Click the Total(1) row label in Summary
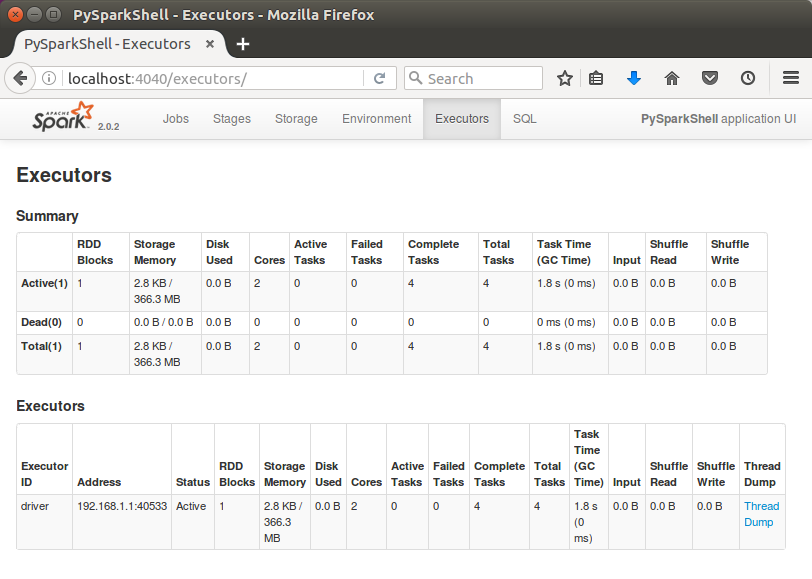Viewport: 812px width, 579px height. 41,346
